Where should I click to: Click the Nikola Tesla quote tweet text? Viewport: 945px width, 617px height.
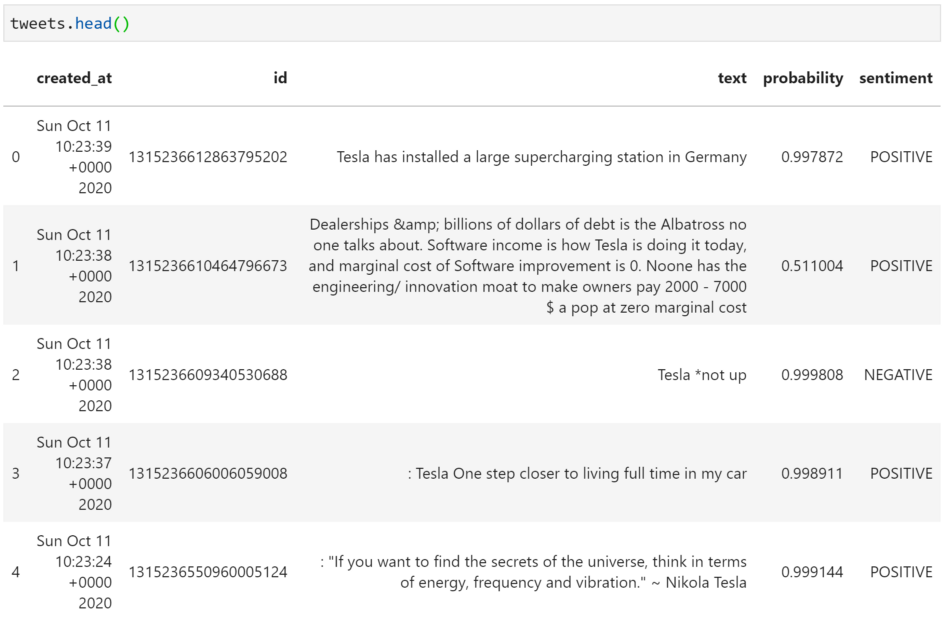click(x=533, y=572)
